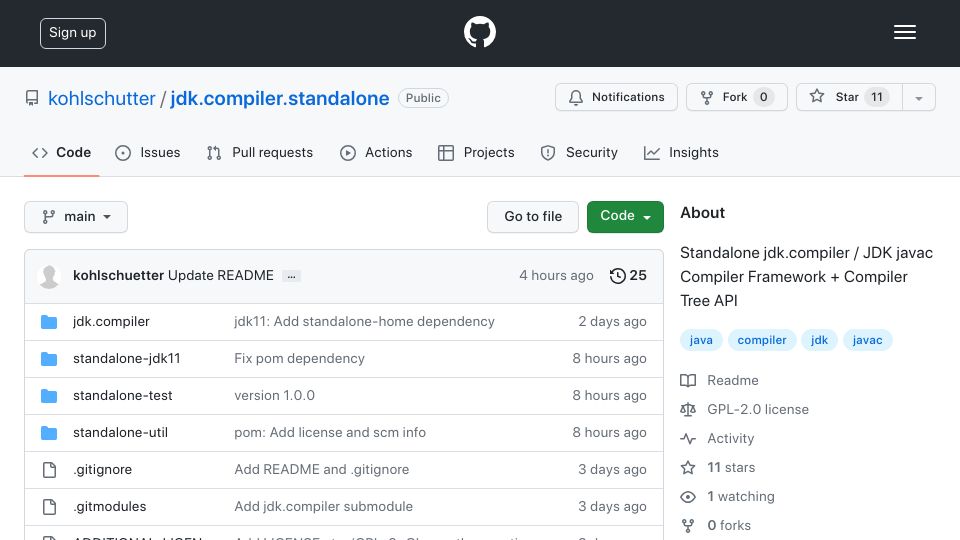The width and height of the screenshot is (960, 540).
Task: Click the Sign up button
Action: (x=73, y=33)
